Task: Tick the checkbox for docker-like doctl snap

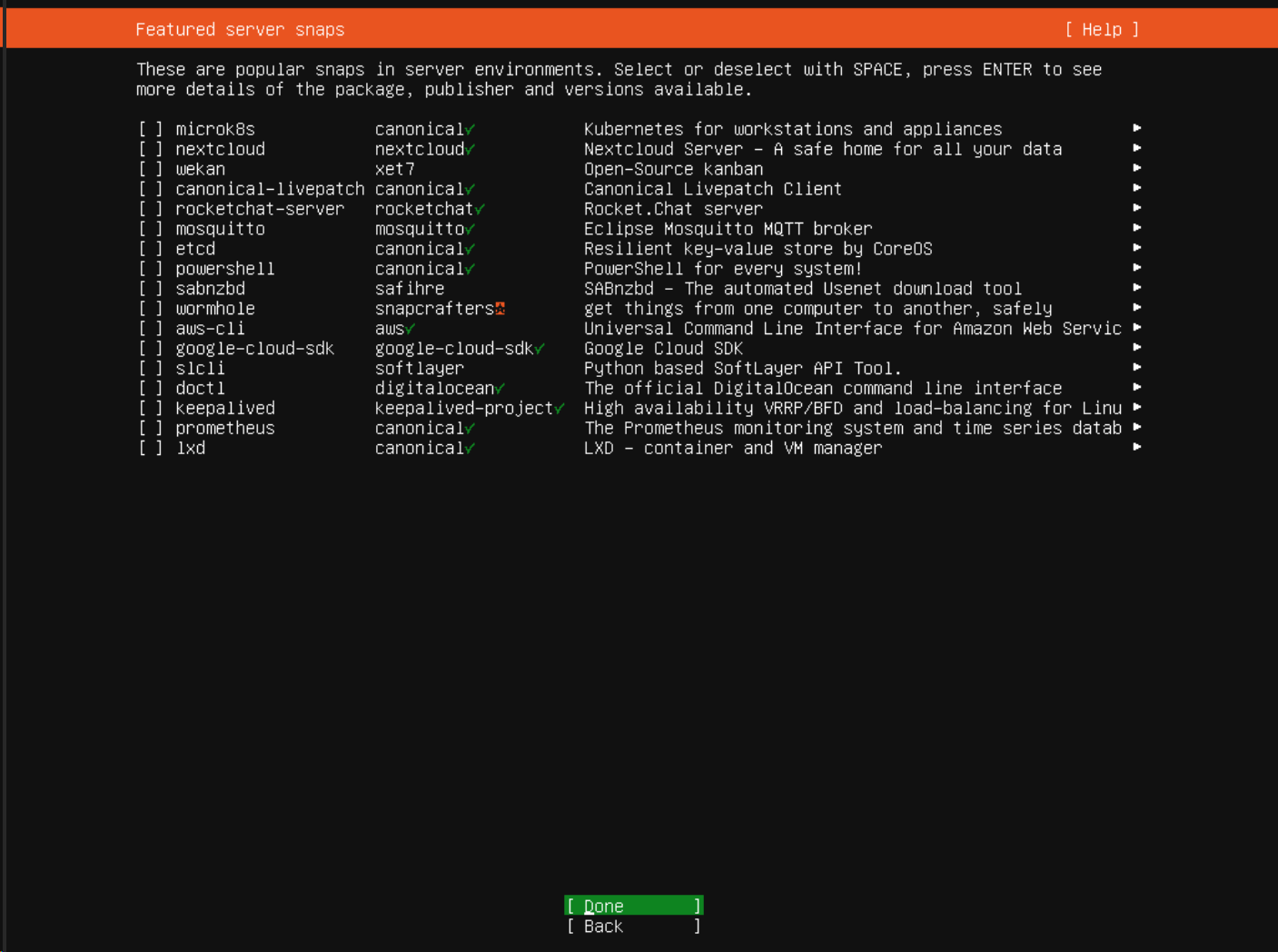Action: click(x=151, y=389)
